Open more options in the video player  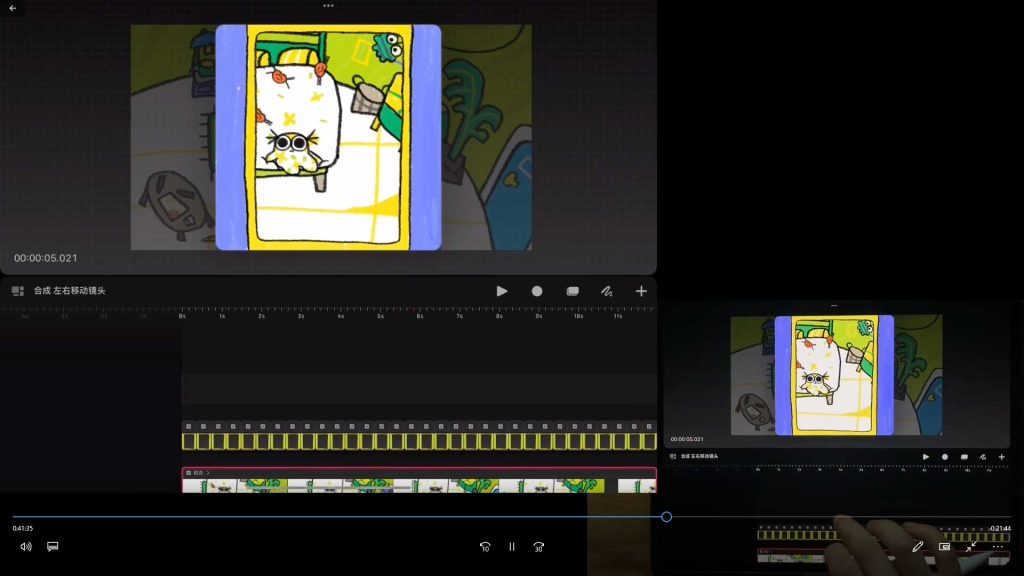tap(998, 547)
